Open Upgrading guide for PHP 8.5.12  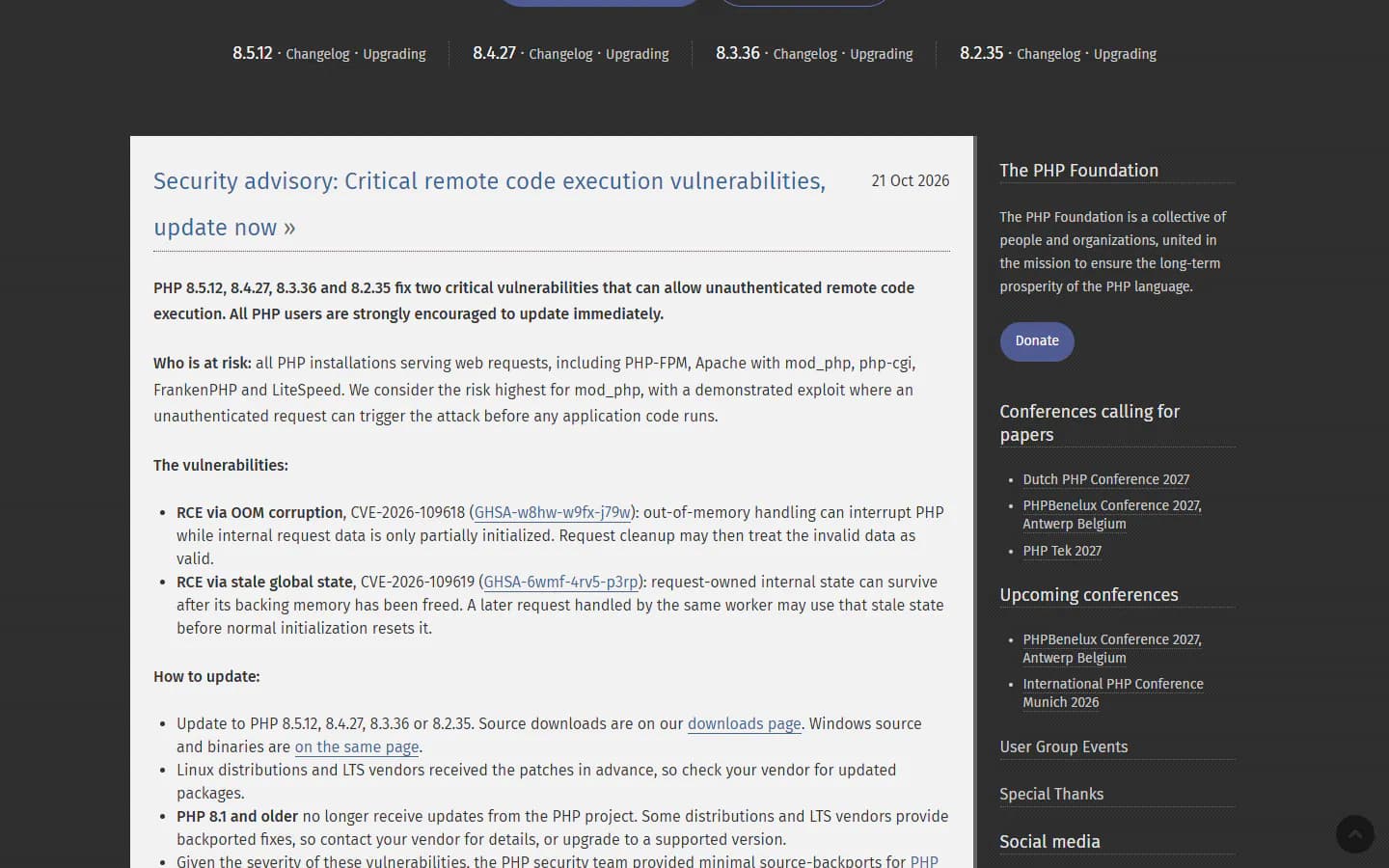[395, 54]
